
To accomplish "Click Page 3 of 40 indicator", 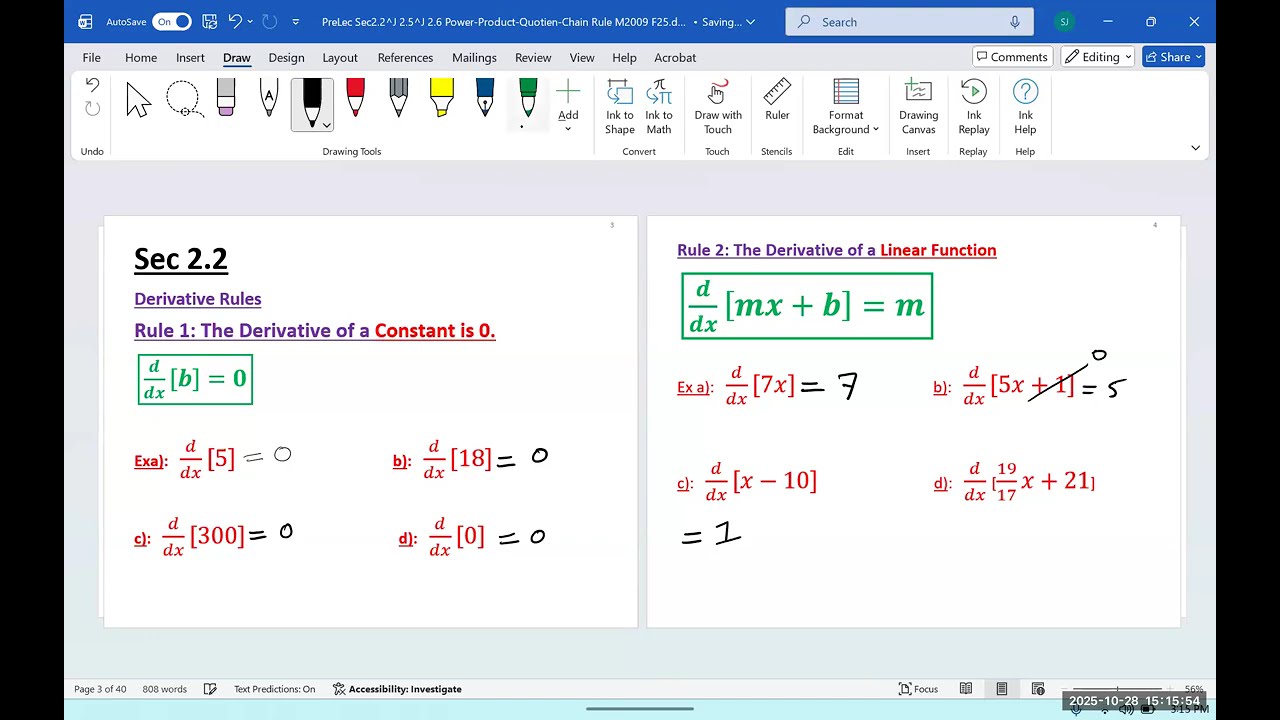I will point(100,689).
